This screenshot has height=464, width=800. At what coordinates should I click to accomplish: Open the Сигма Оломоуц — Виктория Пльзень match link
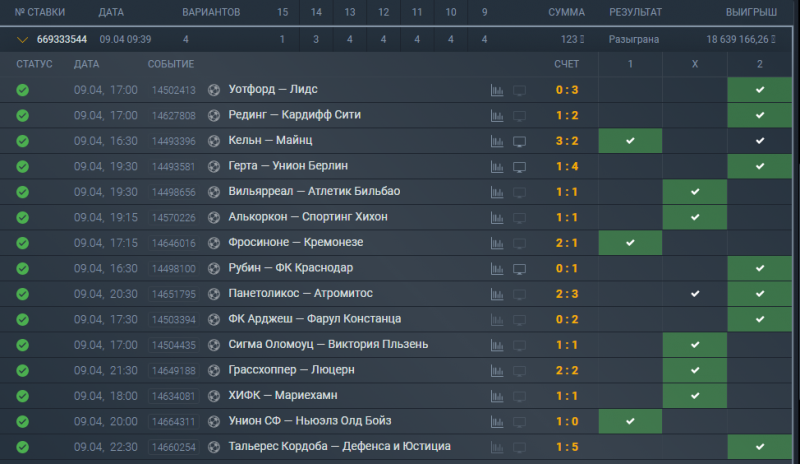click(328, 345)
